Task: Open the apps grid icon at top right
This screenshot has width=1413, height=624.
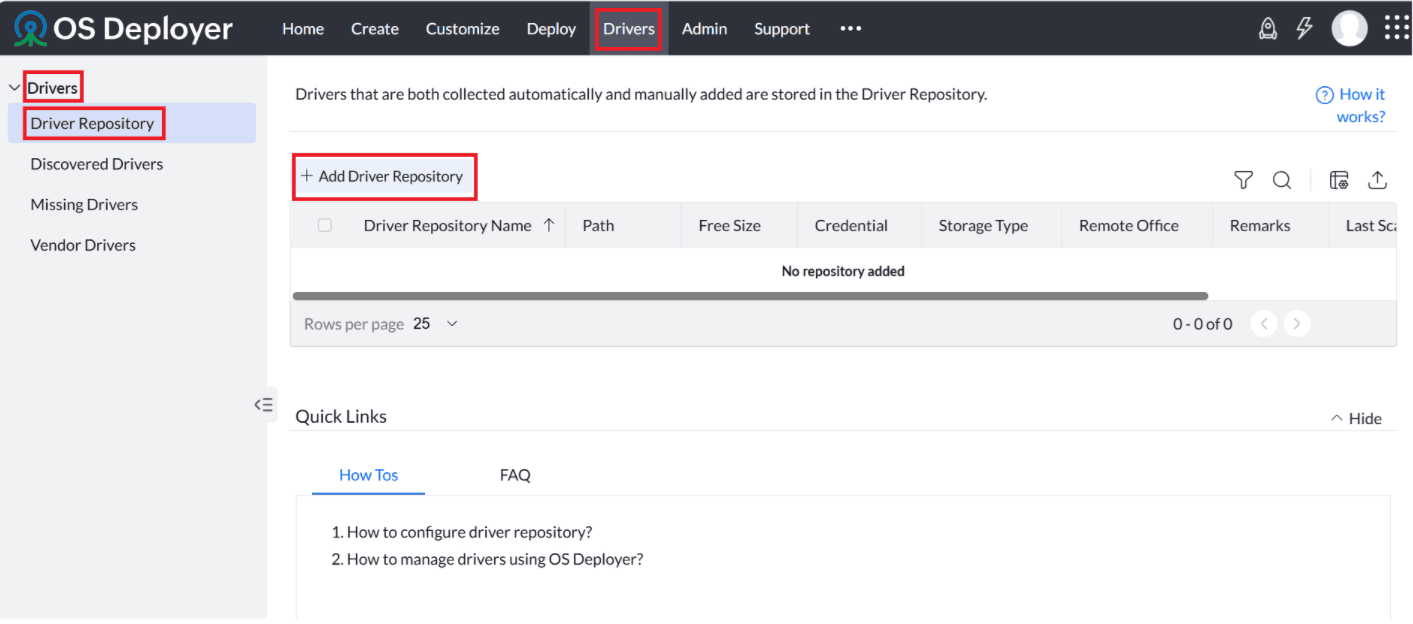Action: point(1396,27)
